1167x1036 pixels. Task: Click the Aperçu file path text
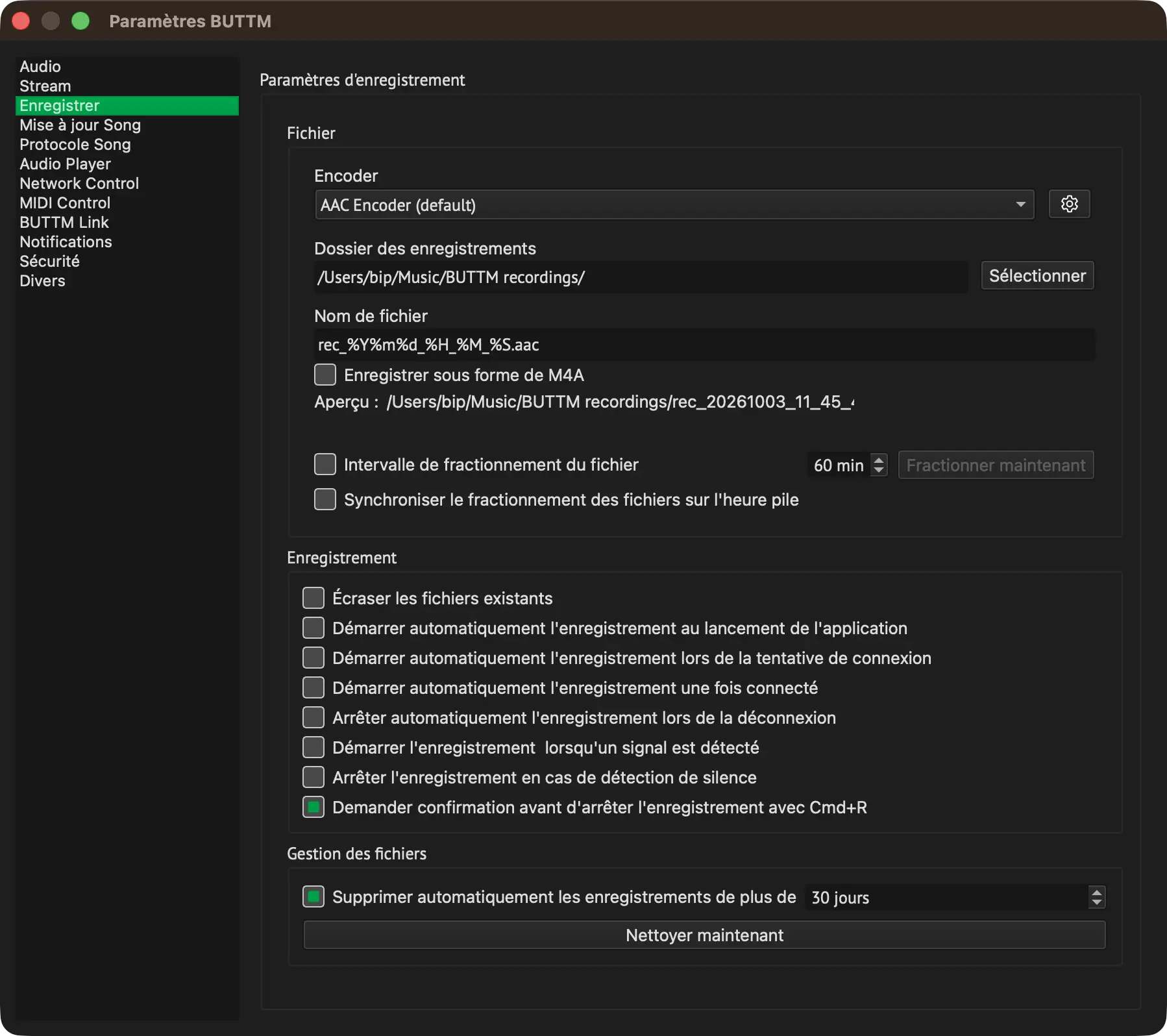tap(620, 402)
